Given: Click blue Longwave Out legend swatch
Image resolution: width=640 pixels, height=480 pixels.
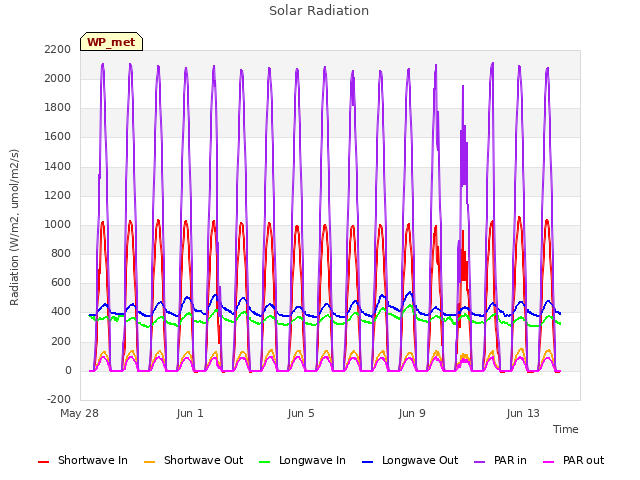Looking at the screenshot, I should click(367, 462).
